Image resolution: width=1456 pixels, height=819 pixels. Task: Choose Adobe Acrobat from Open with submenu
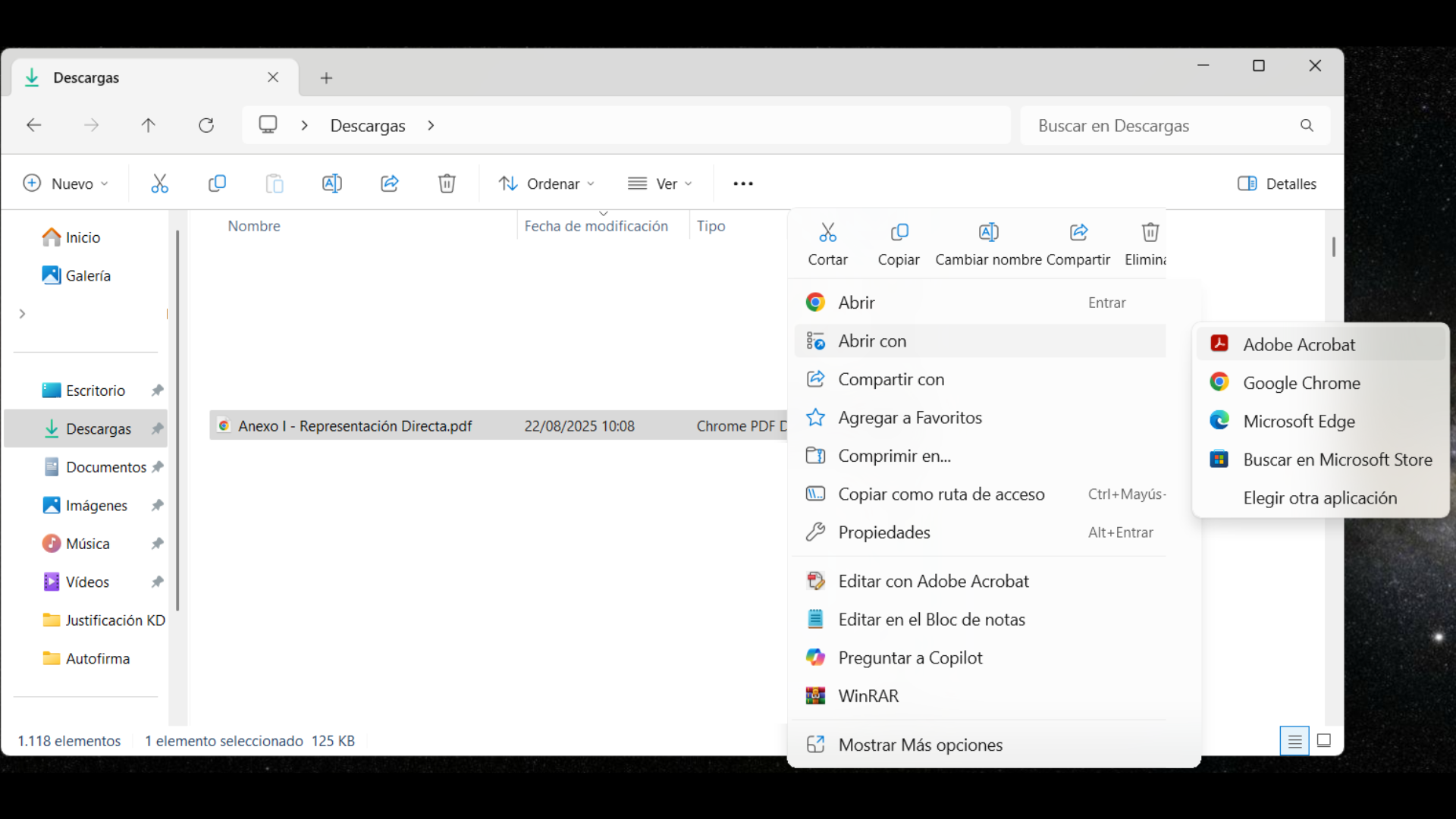pos(1298,344)
